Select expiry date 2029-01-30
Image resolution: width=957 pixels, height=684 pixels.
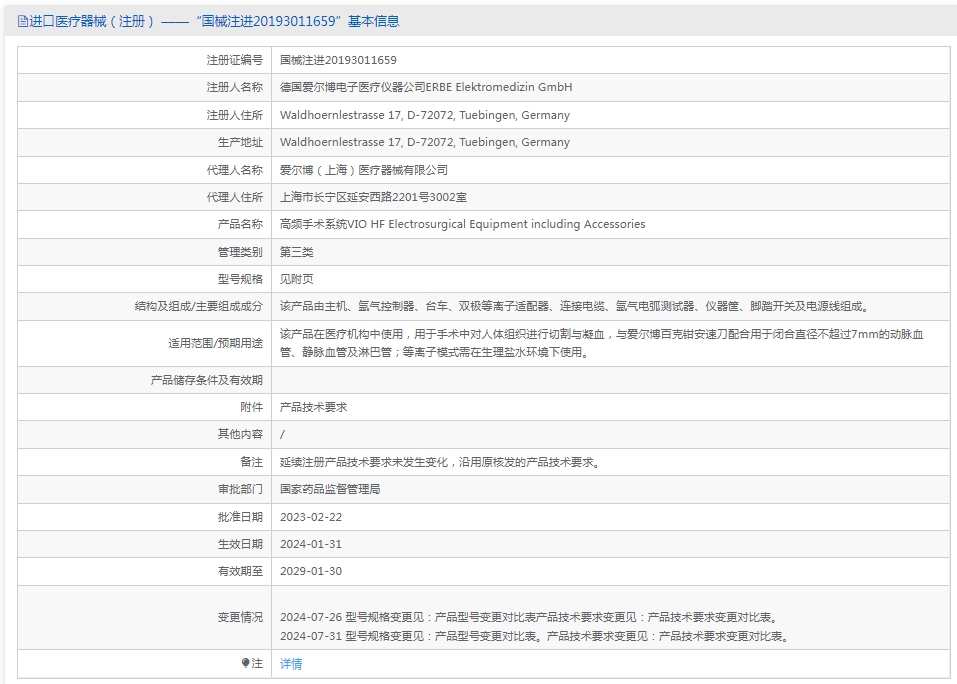(311, 571)
